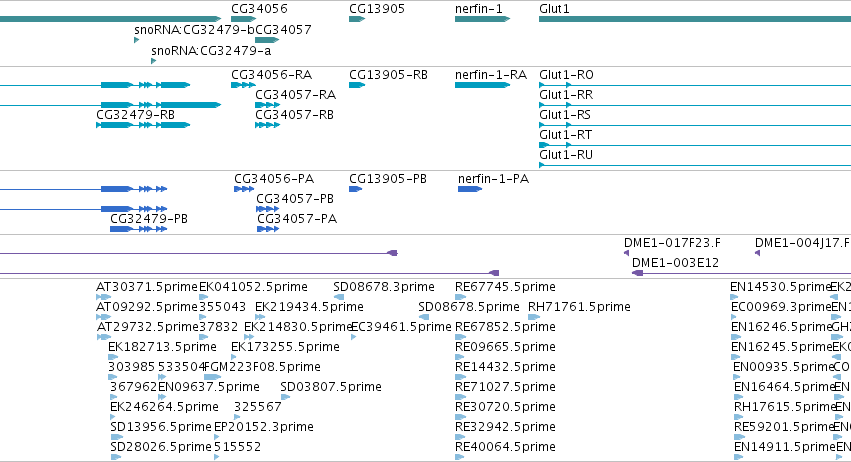Click the Glut1-RR transcript label
Image resolution: width=851 pixels, height=462 pixels.
(x=566, y=95)
